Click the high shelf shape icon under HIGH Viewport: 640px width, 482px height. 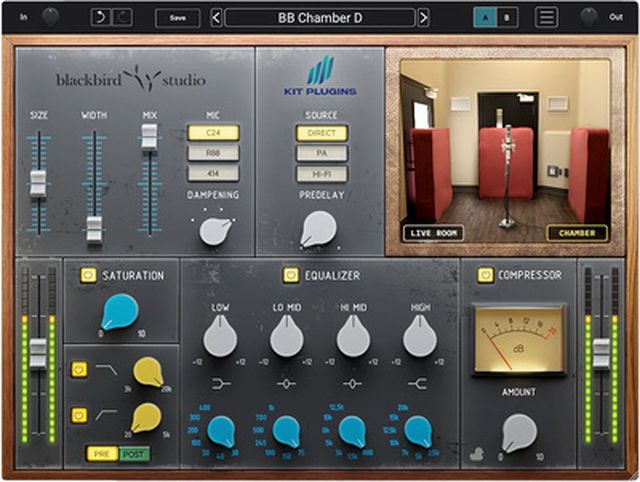click(418, 384)
